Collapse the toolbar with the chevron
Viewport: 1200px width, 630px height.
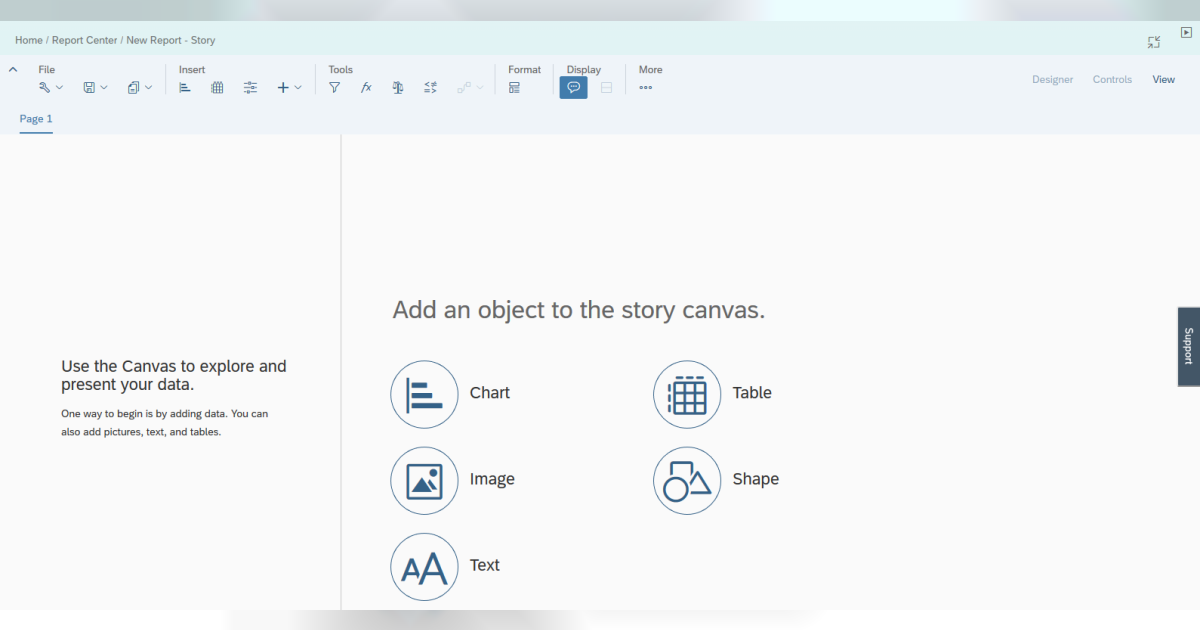pos(13,69)
